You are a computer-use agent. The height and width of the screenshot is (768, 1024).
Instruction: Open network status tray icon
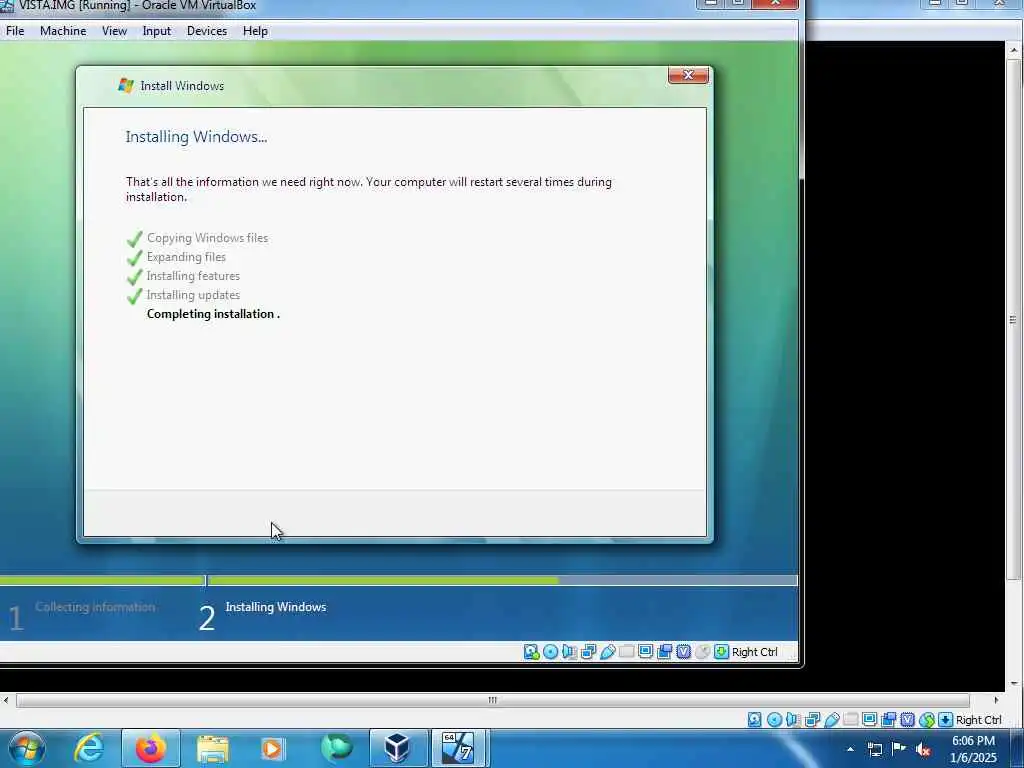pyautogui.click(x=875, y=749)
